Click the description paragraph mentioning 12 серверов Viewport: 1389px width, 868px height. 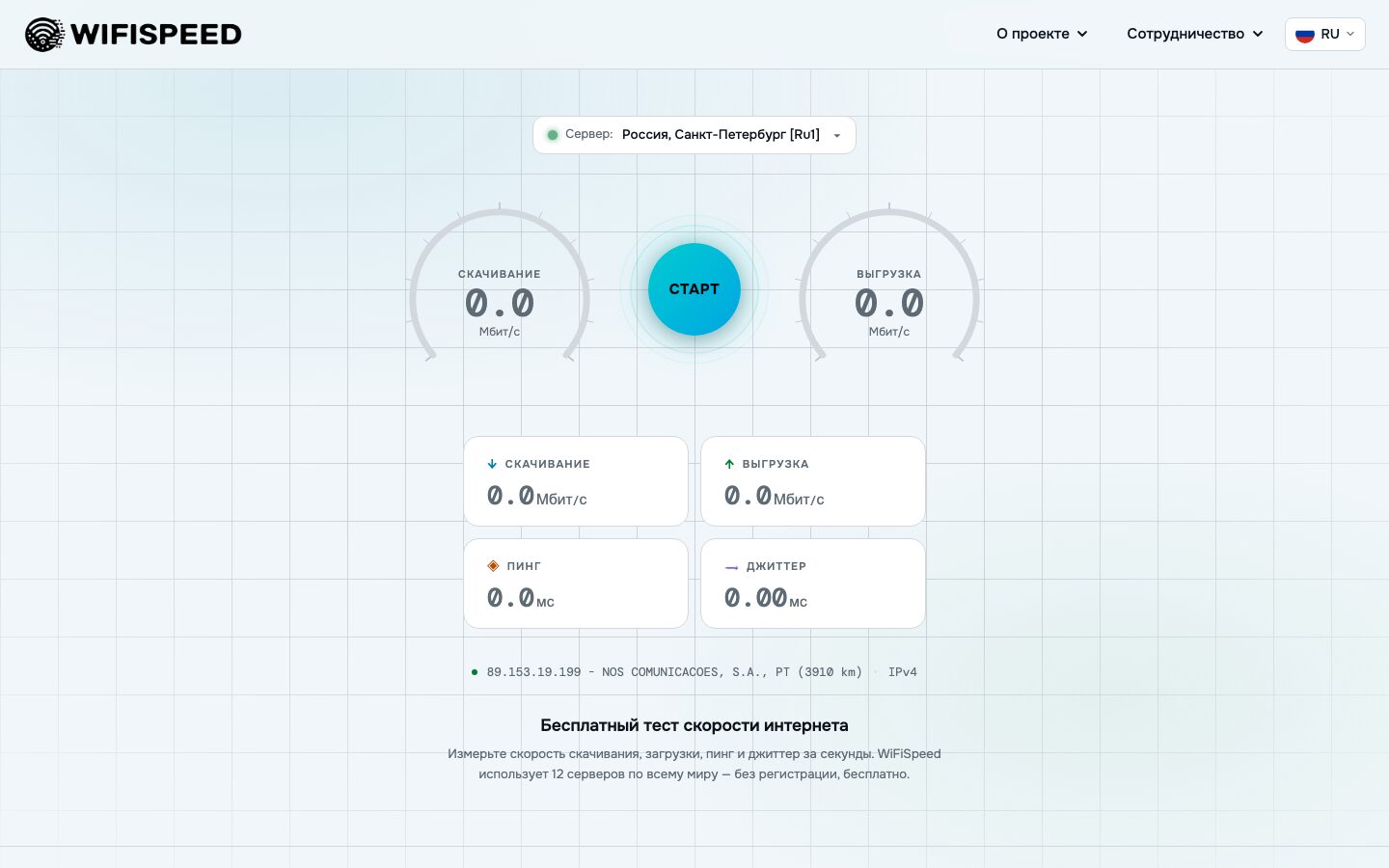[694, 764]
